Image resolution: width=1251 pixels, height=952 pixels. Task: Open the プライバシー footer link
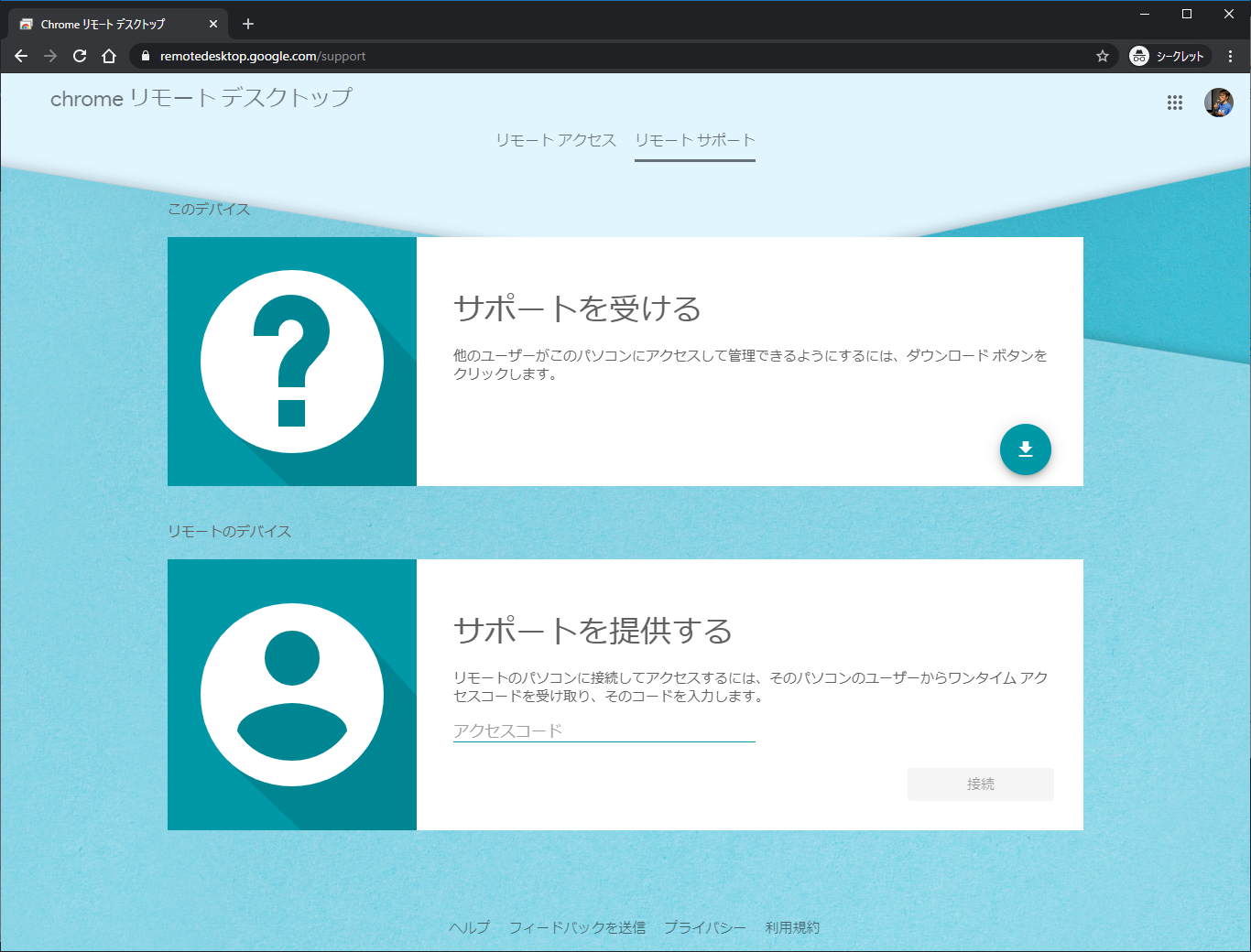click(705, 927)
